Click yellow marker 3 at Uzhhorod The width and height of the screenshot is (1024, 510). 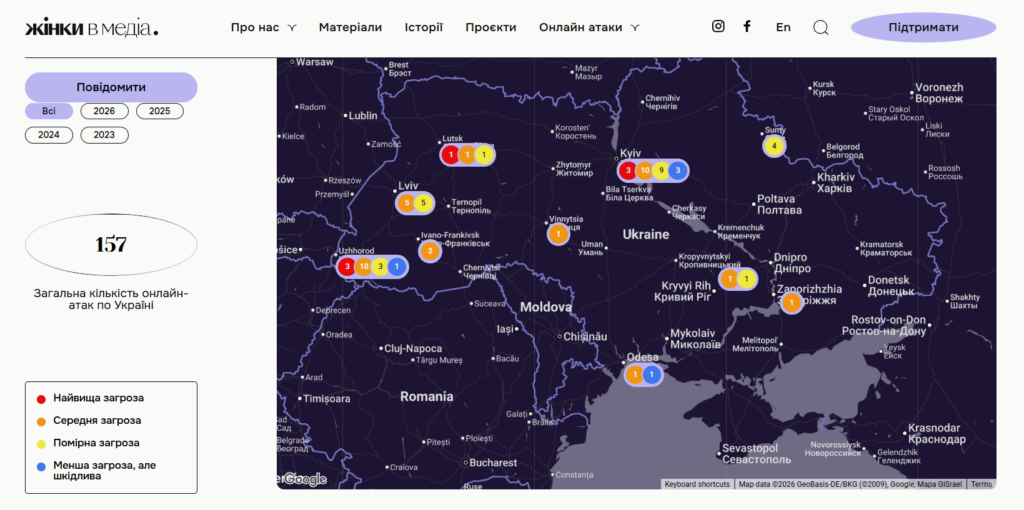pyautogui.click(x=380, y=266)
